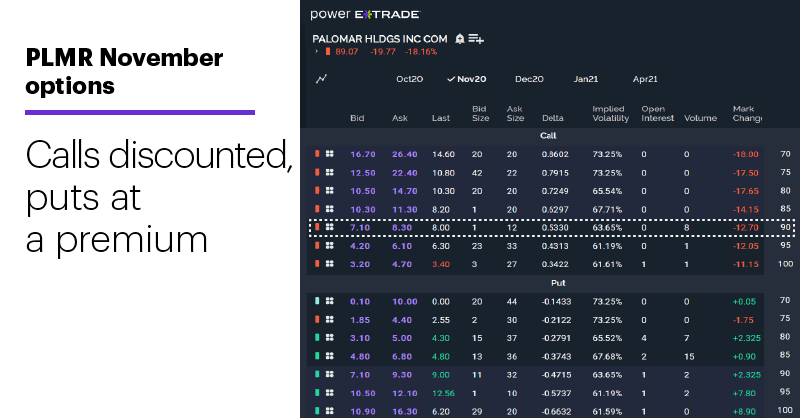Screen dimensions: 800x418
Task: Expand the quote arrow before 89.07
Action: (x=317, y=52)
